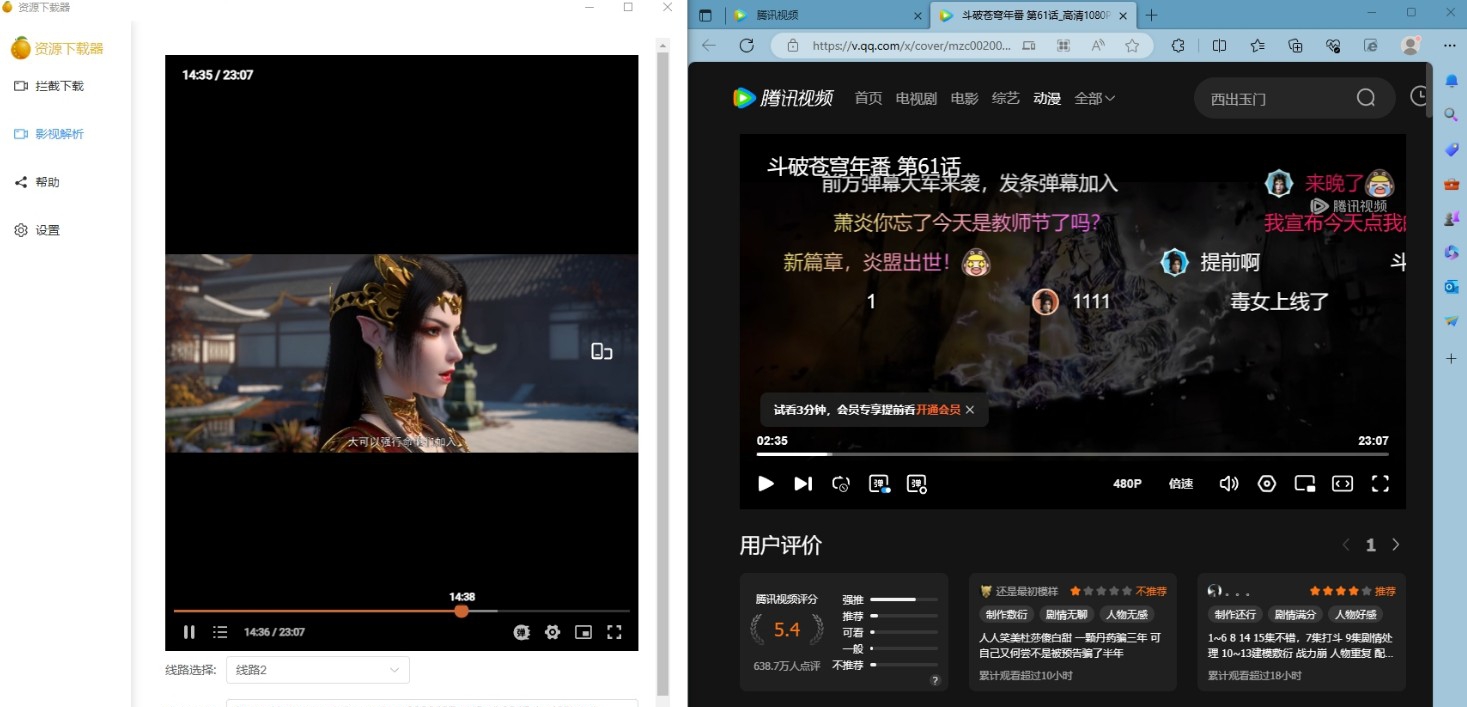Go back in the browser
The height and width of the screenshot is (707, 1467).
point(709,46)
